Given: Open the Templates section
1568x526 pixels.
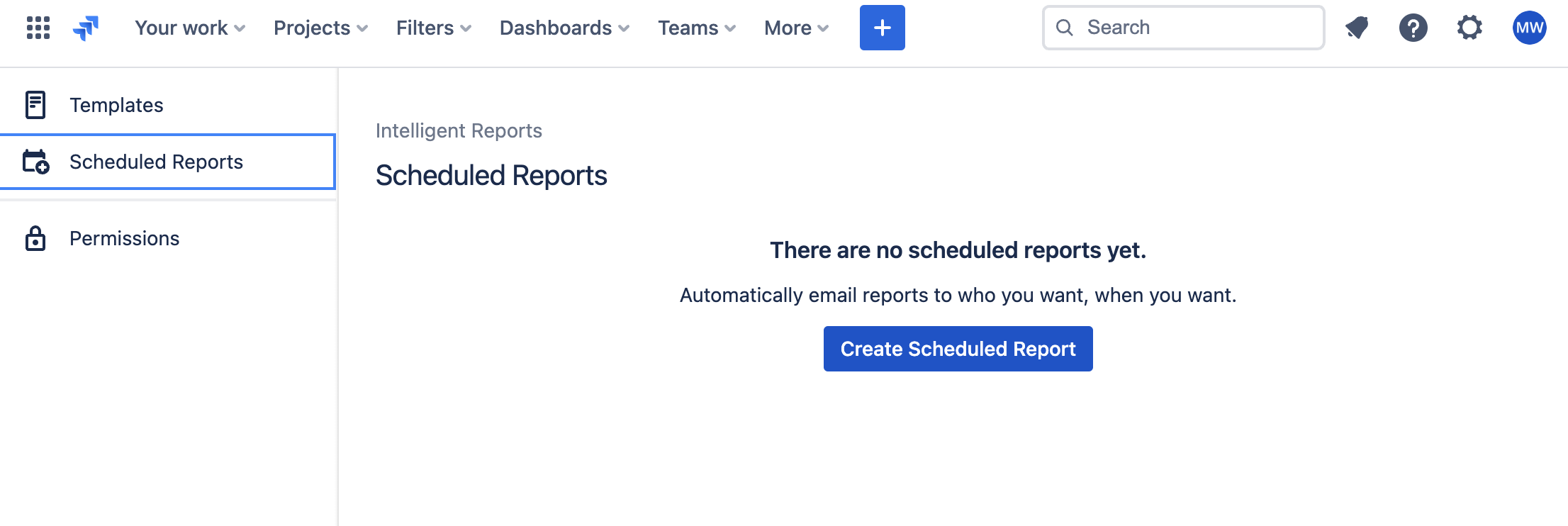Looking at the screenshot, I should 116,104.
